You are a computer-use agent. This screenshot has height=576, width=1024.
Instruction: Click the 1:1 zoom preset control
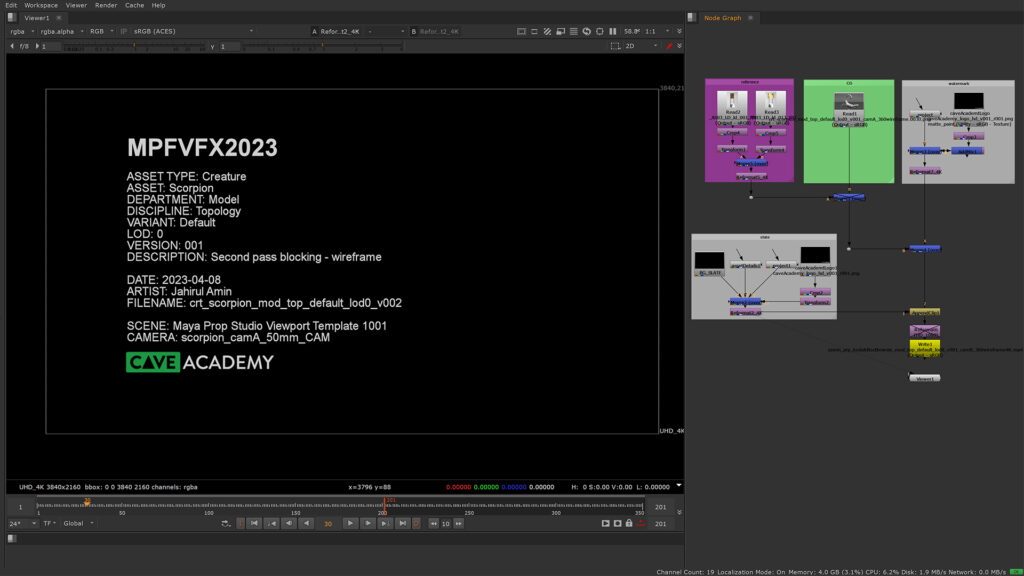pyautogui.click(x=650, y=31)
